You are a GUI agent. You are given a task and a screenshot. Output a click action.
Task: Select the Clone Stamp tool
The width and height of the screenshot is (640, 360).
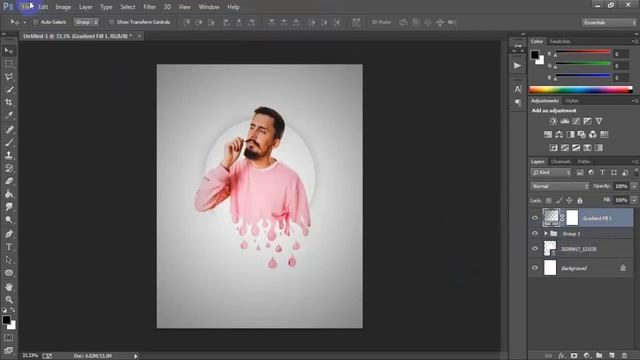9,155
